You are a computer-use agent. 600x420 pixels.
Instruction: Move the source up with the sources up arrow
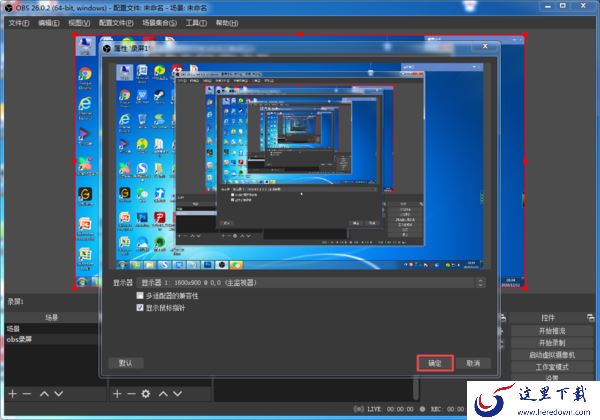[163, 394]
